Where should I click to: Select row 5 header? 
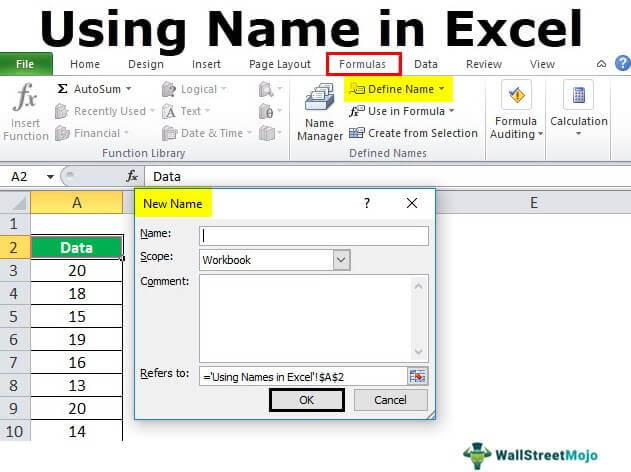pyautogui.click(x=15, y=316)
